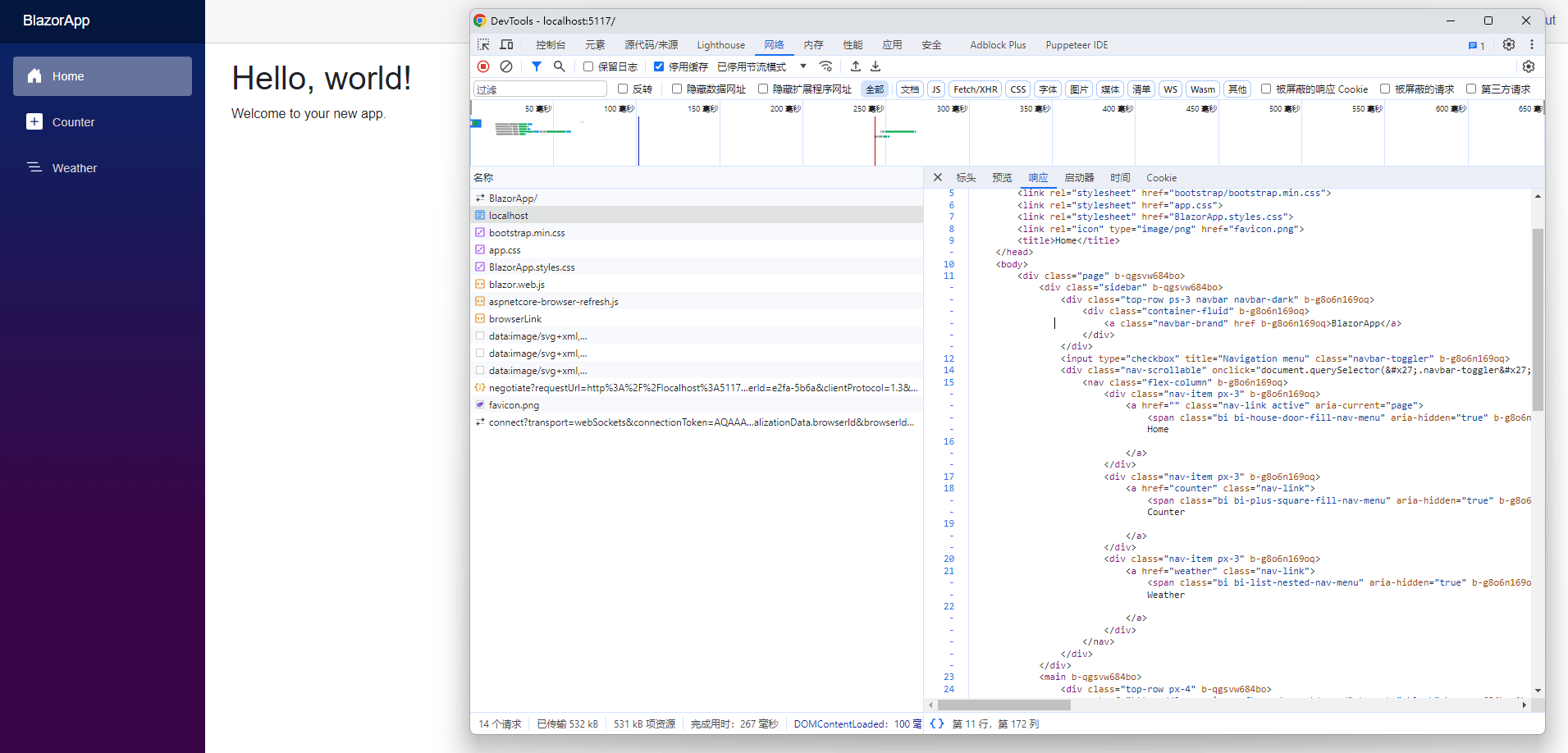Open the 源代码/来源 tab
Screen dimensions: 1568x753
651,45
